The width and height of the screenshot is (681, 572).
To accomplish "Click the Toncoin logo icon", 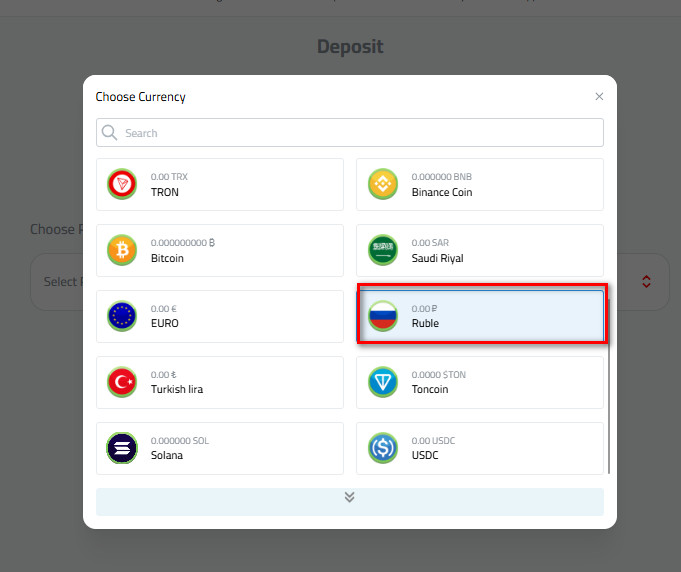I will click(x=383, y=382).
